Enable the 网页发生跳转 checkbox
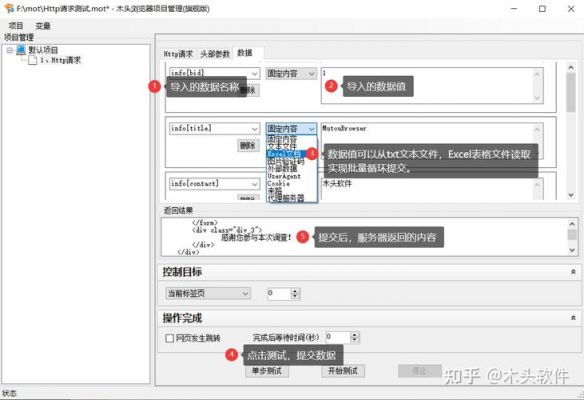 click(169, 338)
